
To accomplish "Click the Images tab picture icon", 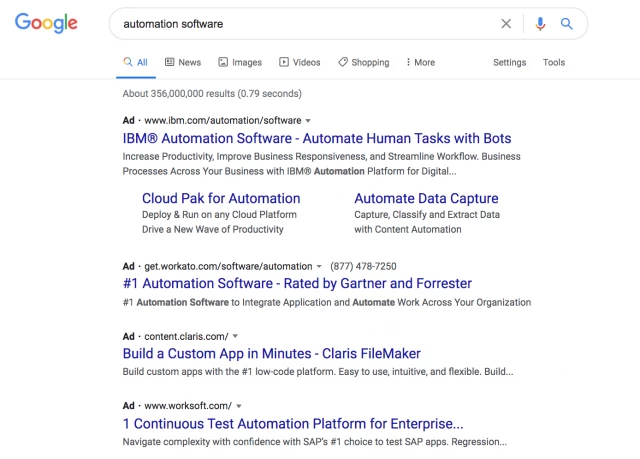I will click(223, 62).
